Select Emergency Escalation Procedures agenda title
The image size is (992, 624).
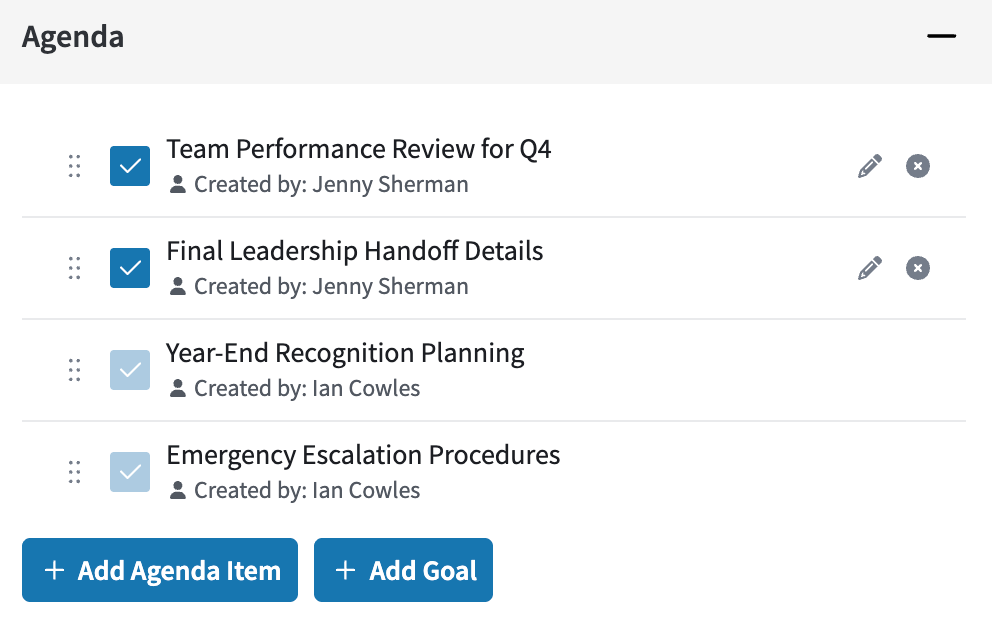point(363,455)
